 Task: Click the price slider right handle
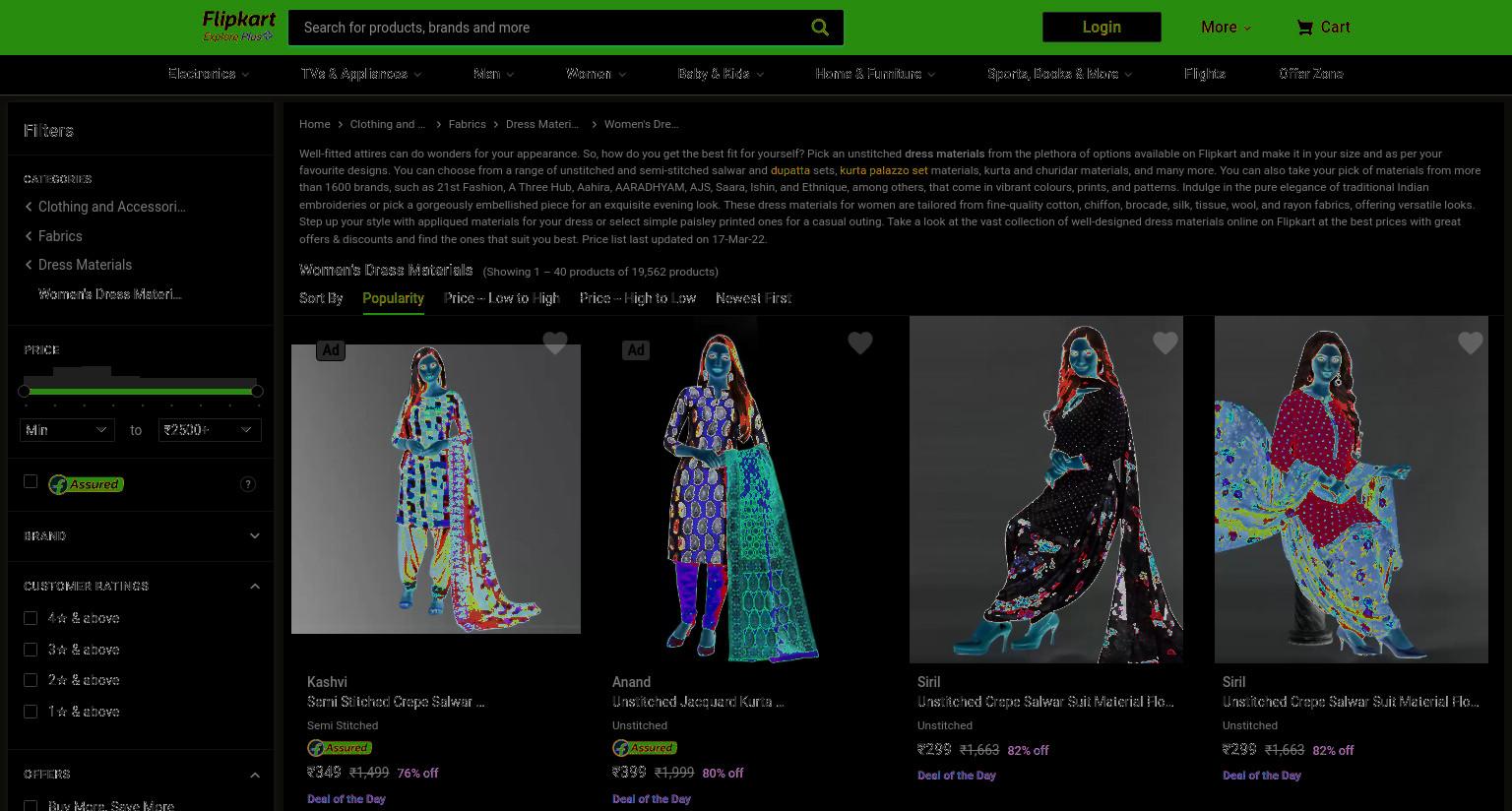[257, 392]
